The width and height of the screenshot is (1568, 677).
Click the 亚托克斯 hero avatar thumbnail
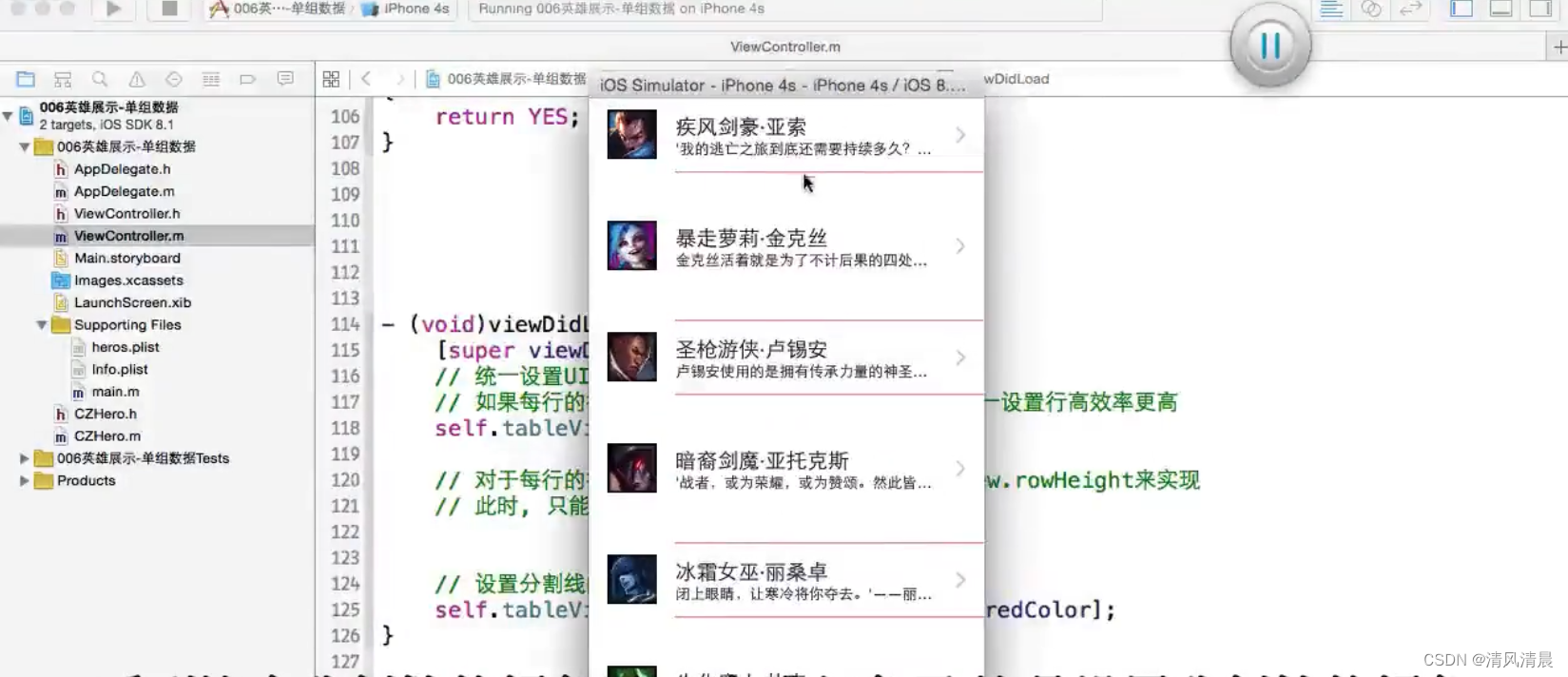click(x=632, y=468)
